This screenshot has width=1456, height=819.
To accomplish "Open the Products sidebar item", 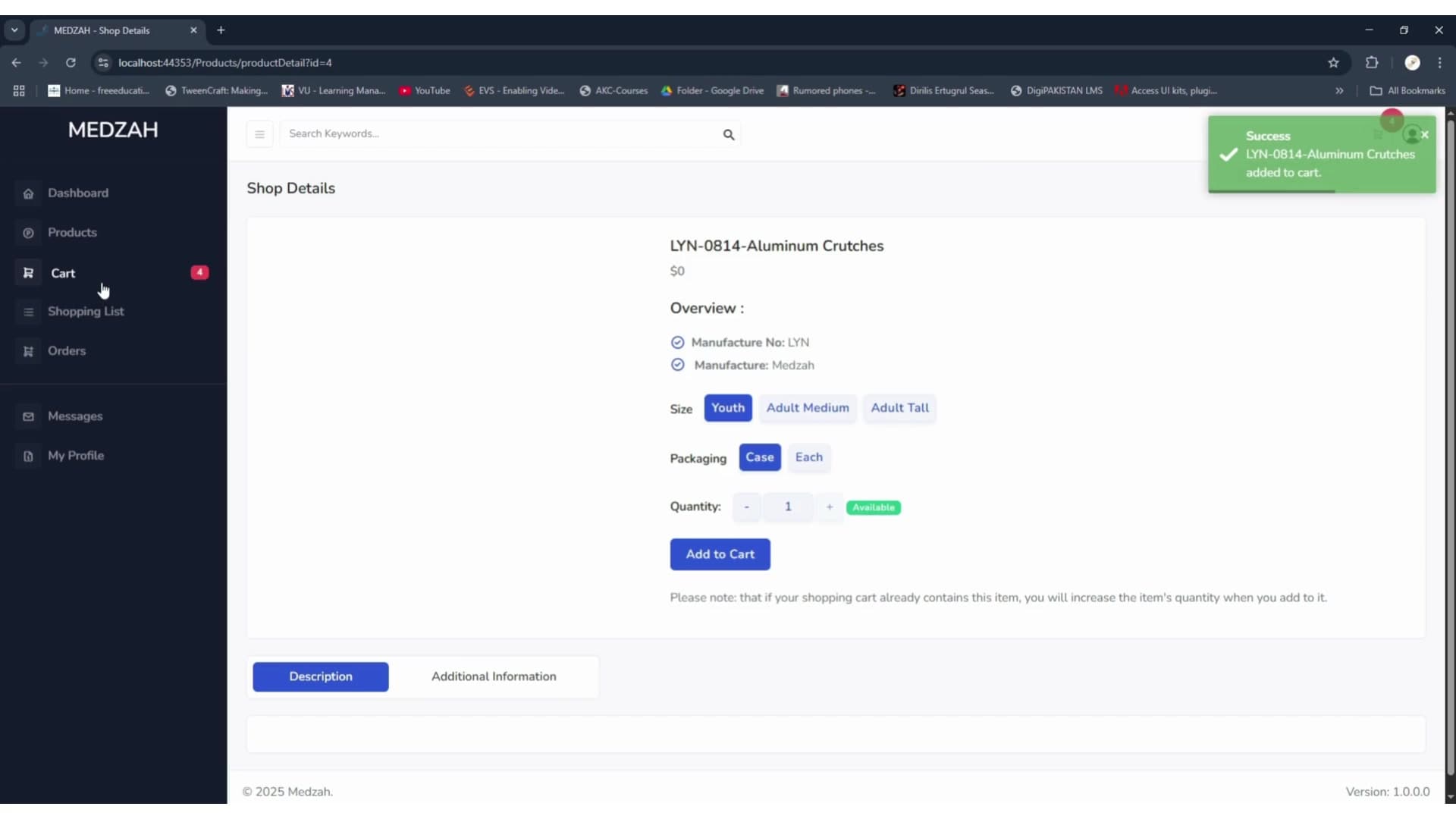I will click(72, 232).
